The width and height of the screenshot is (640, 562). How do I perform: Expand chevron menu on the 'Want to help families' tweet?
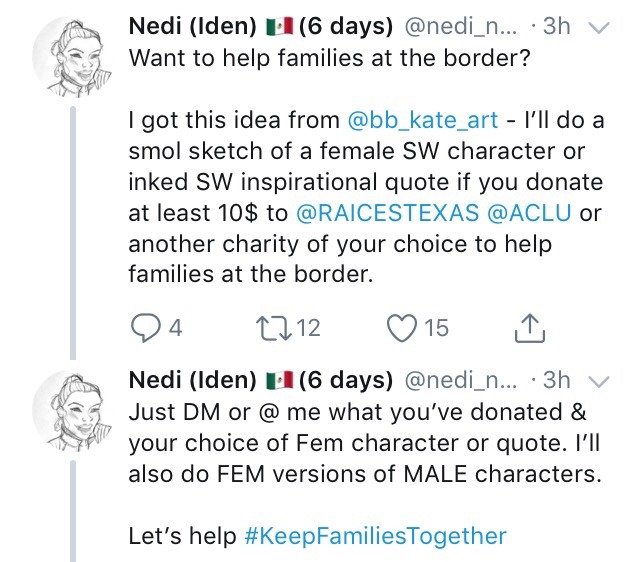(600, 29)
